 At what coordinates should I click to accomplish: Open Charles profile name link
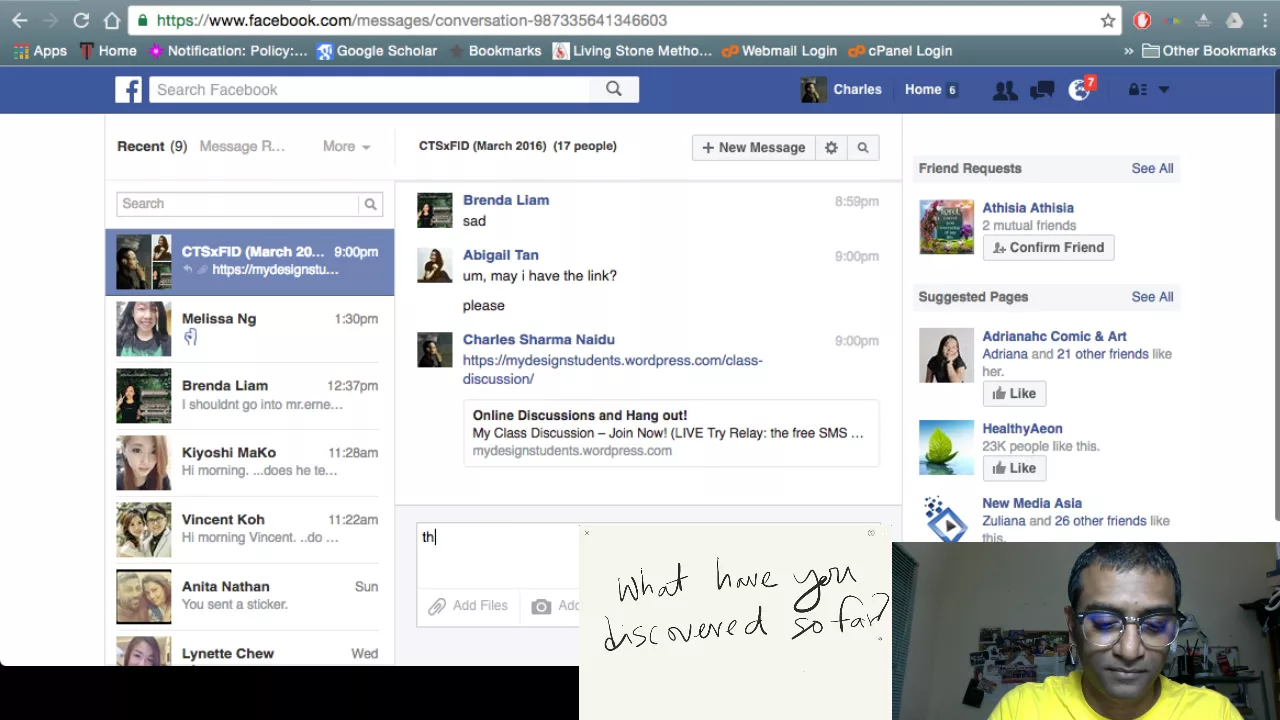(x=858, y=89)
